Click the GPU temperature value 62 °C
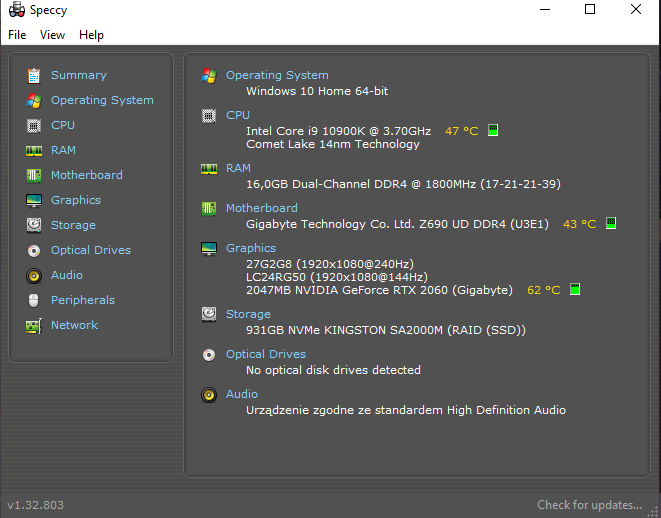This screenshot has width=661, height=518. 544,290
